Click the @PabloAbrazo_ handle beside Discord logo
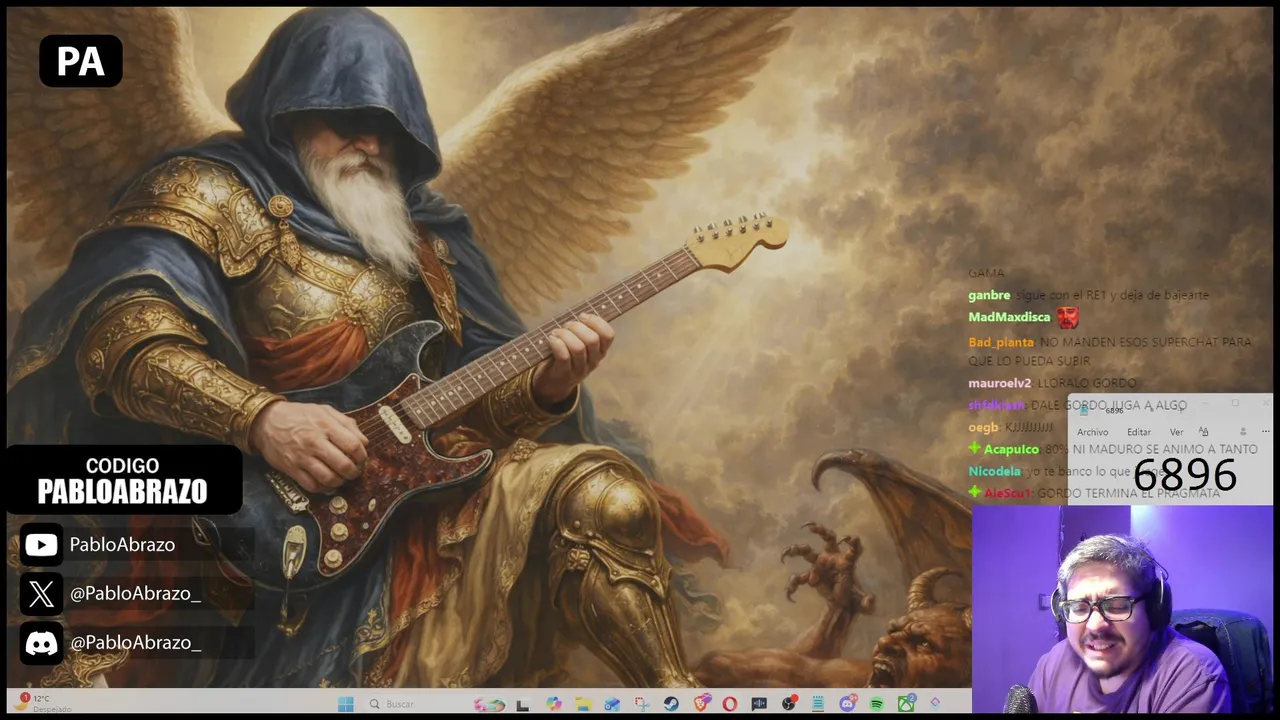The width and height of the screenshot is (1280, 720). coord(135,643)
